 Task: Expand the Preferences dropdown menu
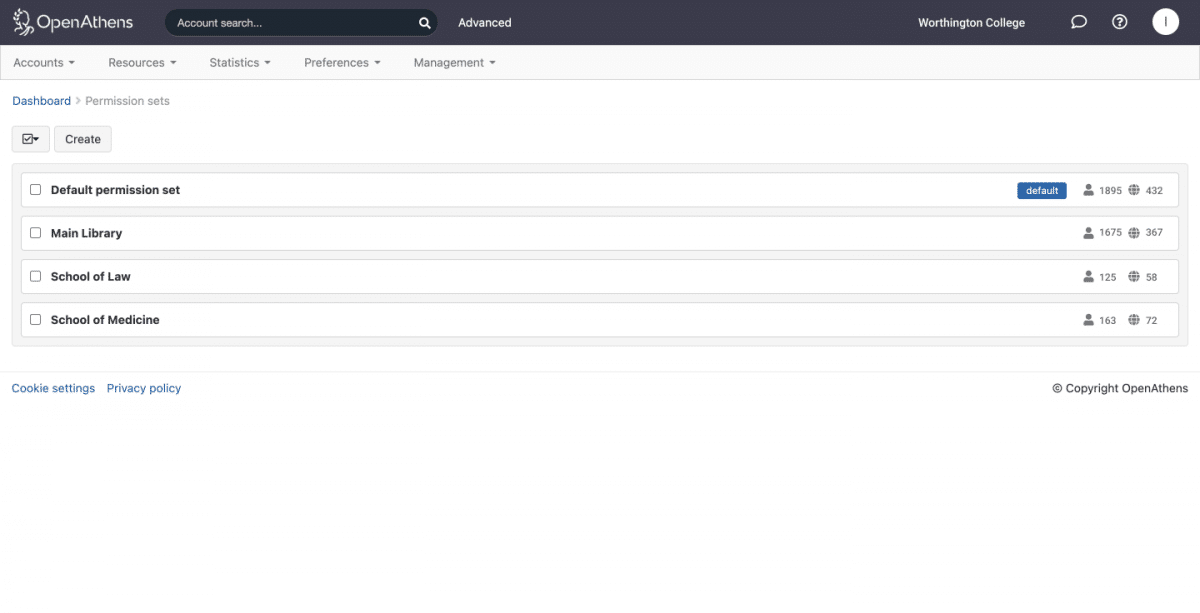pos(342,63)
